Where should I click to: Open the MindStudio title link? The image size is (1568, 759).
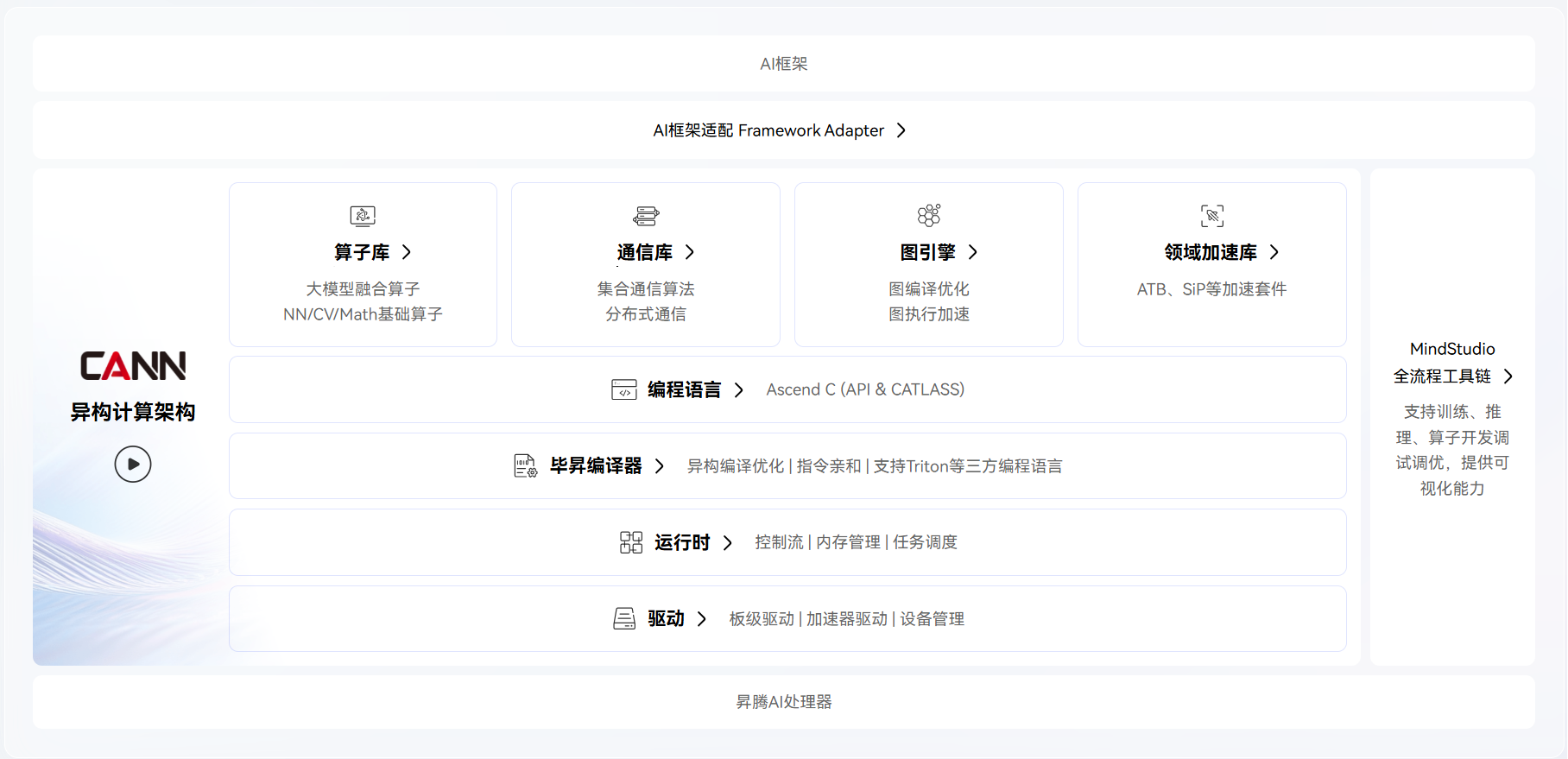point(1452,349)
